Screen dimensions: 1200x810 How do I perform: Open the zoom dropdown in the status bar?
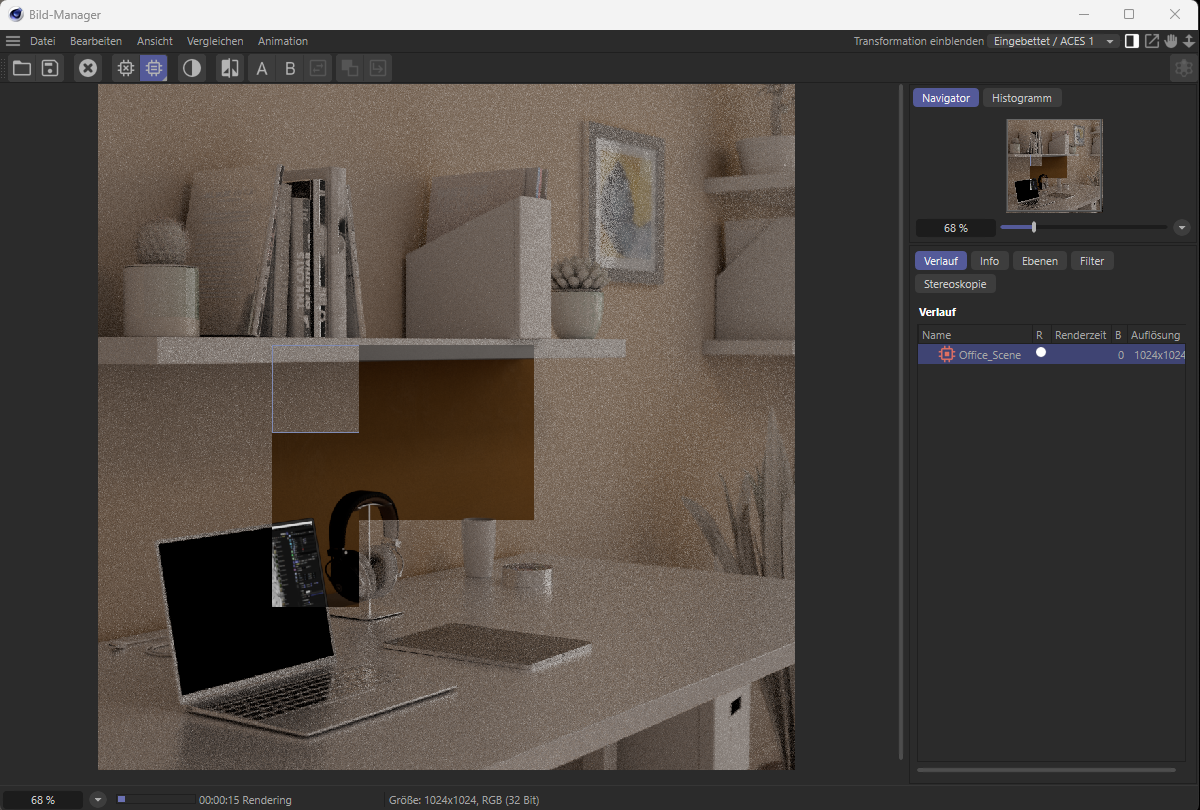[98, 800]
